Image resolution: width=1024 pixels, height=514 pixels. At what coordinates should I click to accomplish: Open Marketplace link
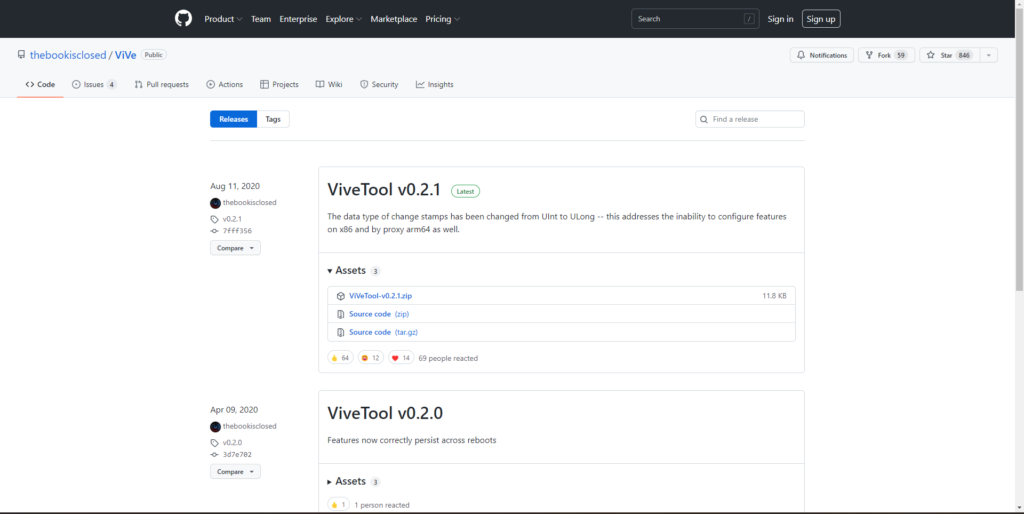394,19
